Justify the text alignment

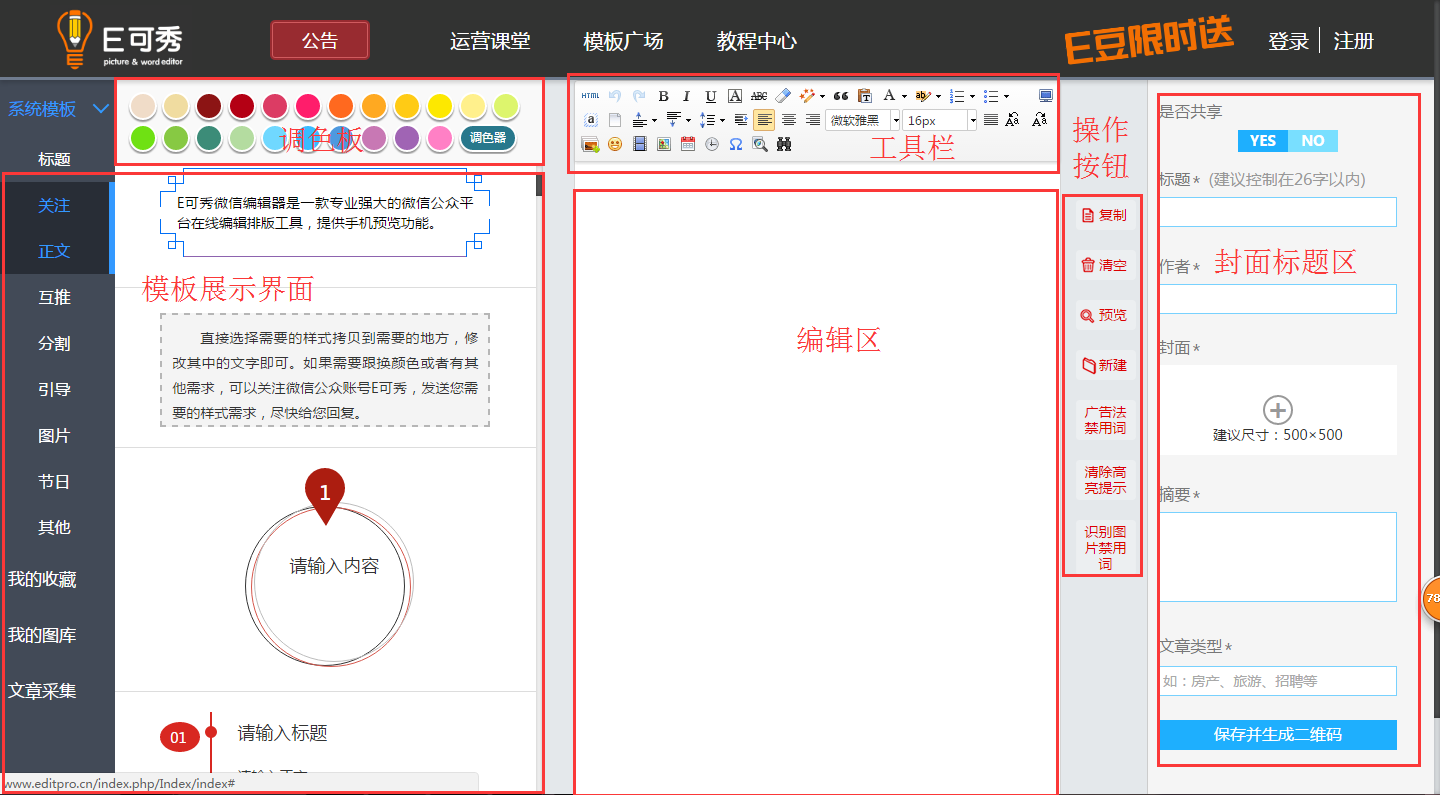pyautogui.click(x=991, y=120)
